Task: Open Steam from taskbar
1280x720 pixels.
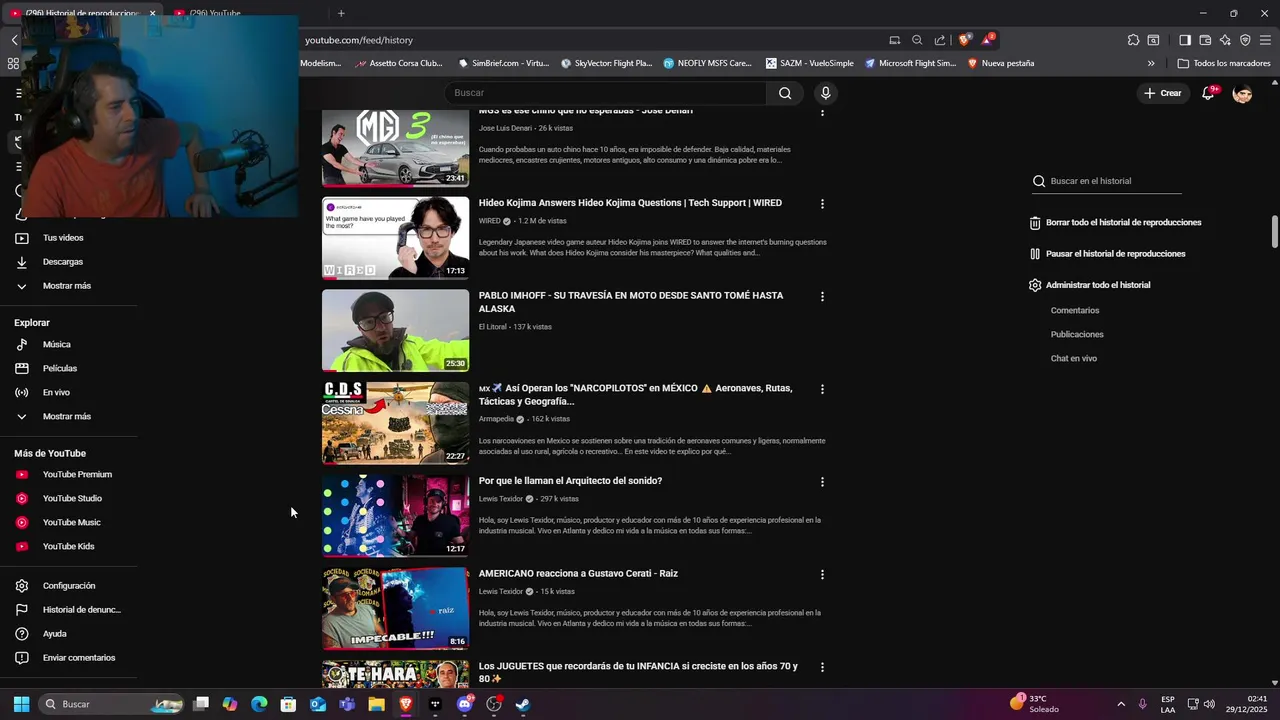Action: pyautogui.click(x=522, y=704)
